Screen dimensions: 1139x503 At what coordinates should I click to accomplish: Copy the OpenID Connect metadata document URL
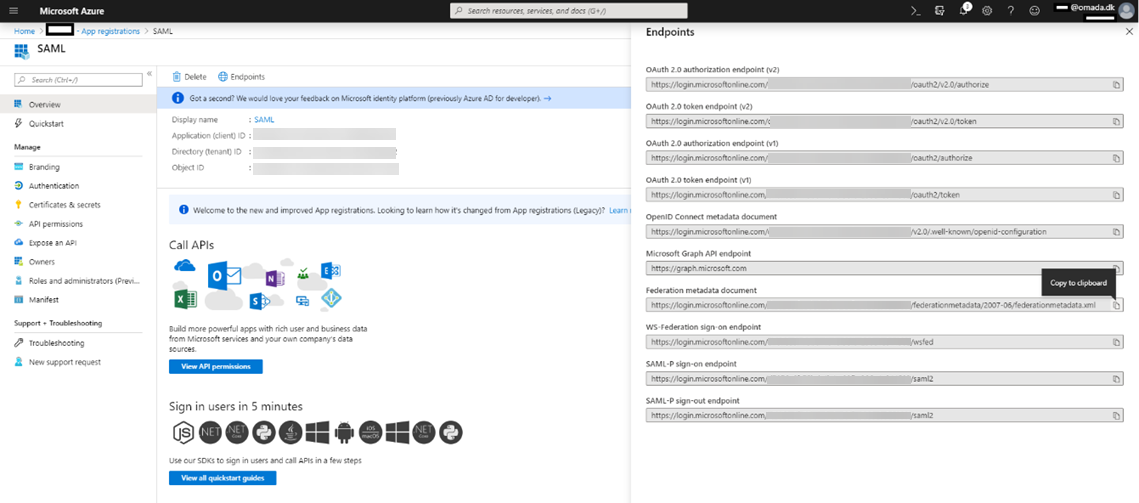tap(1116, 232)
